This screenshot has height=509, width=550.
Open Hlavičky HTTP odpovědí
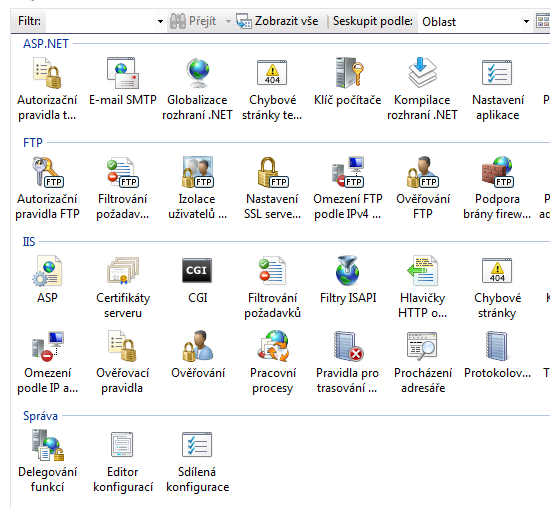pos(422,287)
